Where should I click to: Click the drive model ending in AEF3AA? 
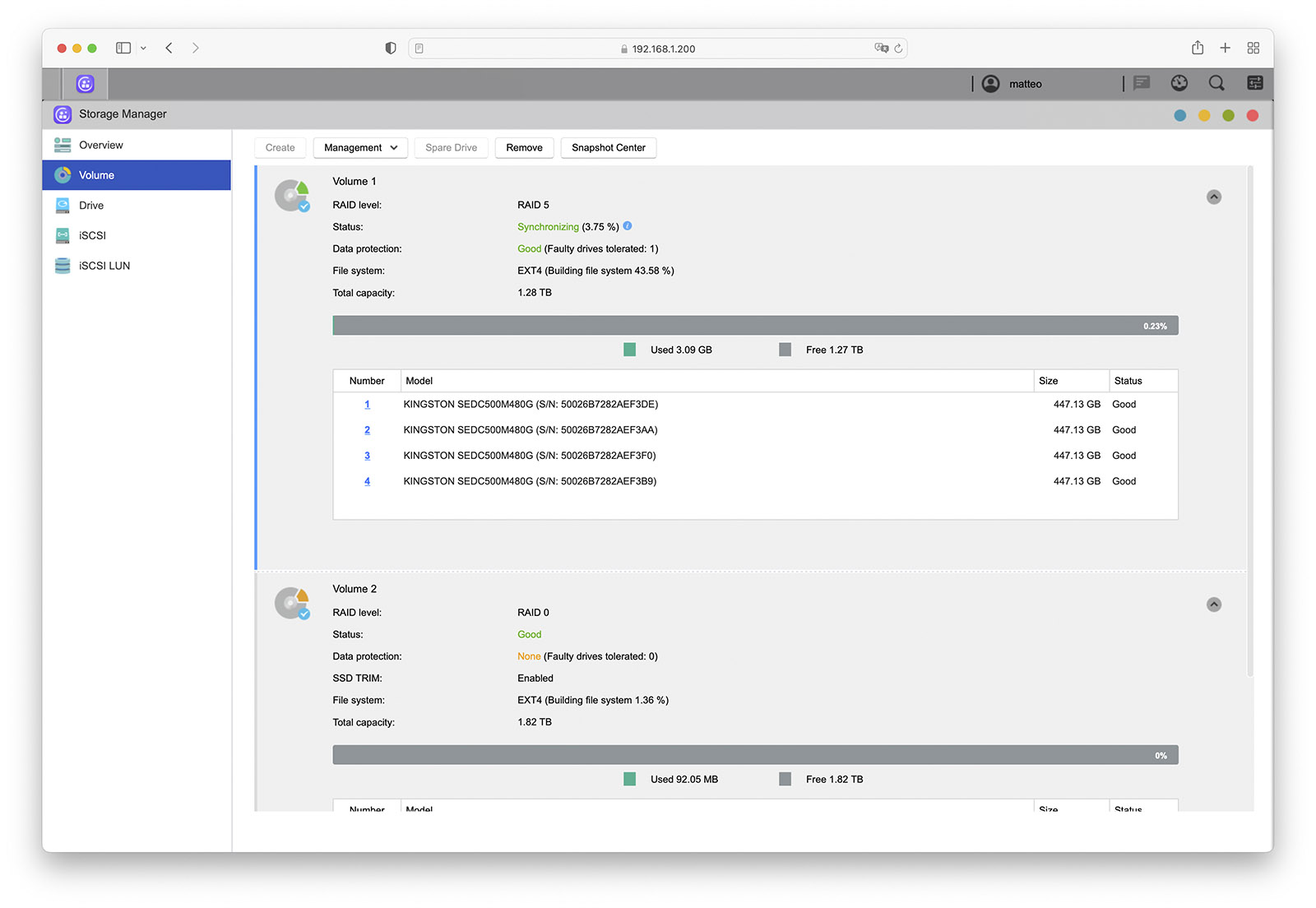tap(531, 430)
